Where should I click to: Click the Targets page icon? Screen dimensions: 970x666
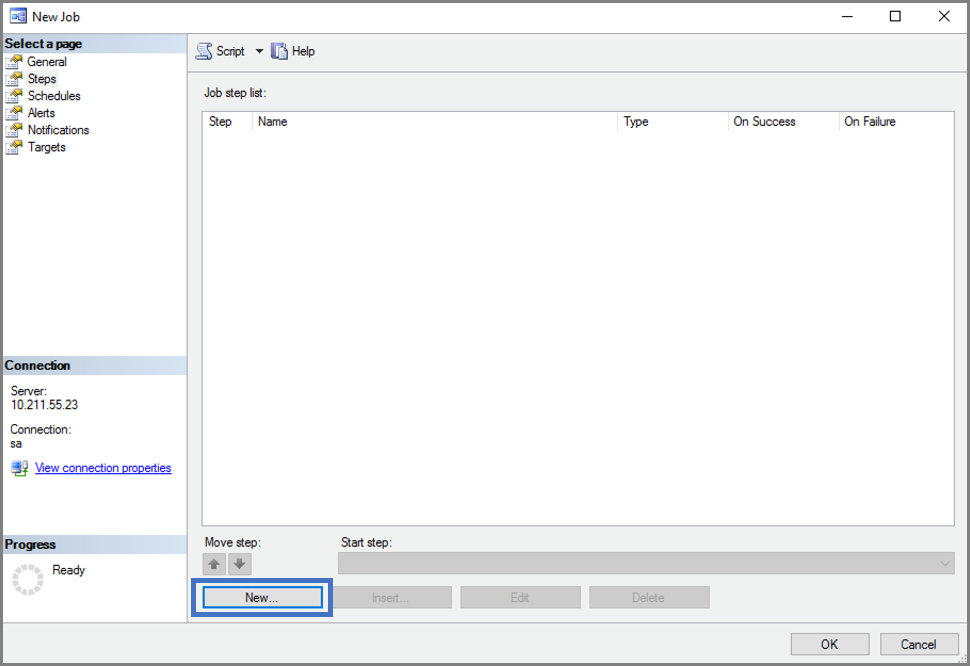coord(14,147)
